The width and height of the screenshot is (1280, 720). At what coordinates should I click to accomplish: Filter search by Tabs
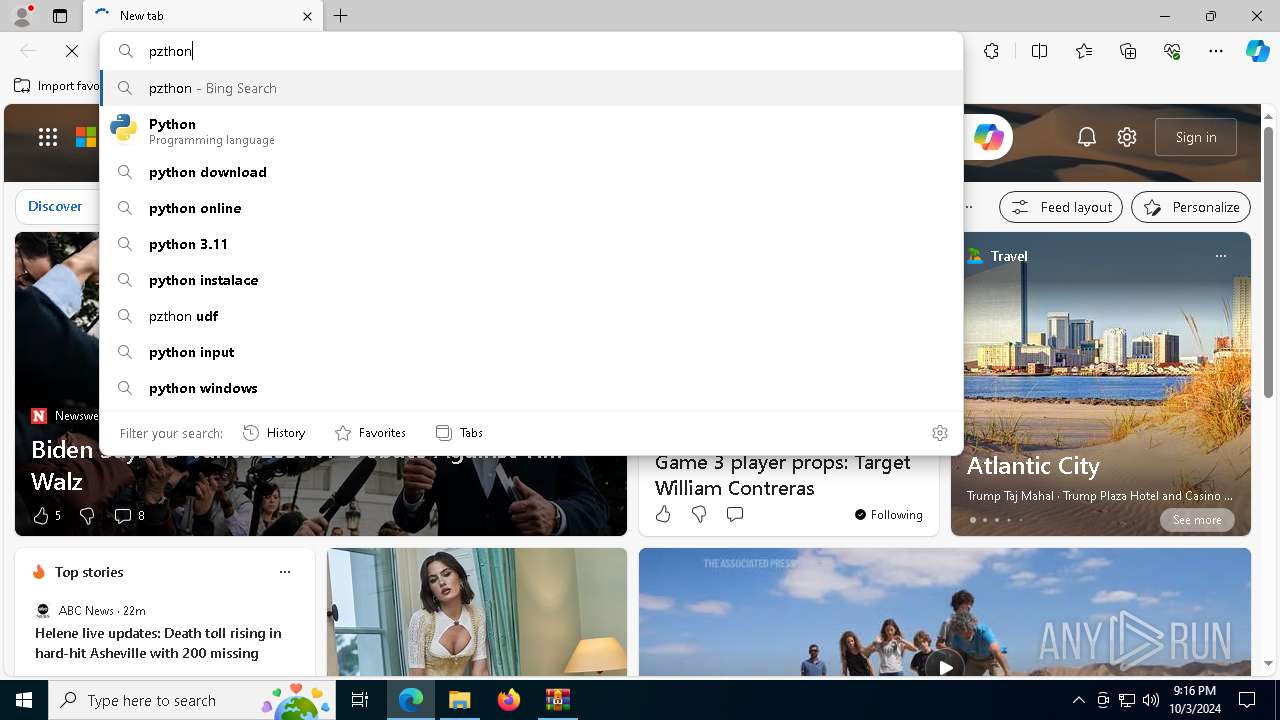[x=459, y=433]
